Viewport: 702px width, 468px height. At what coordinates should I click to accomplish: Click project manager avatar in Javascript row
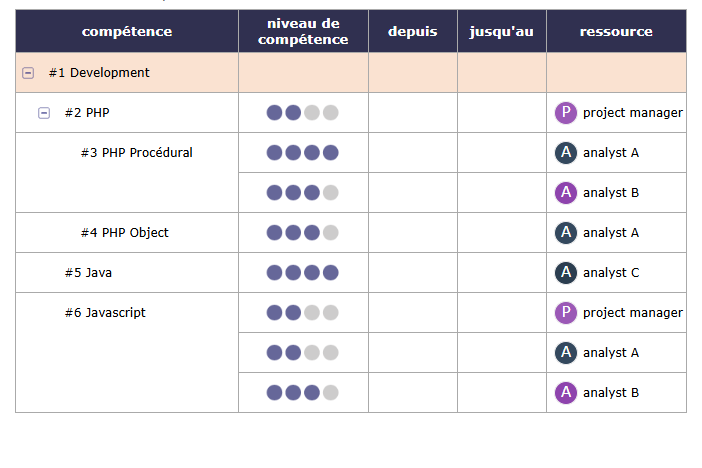(x=566, y=313)
